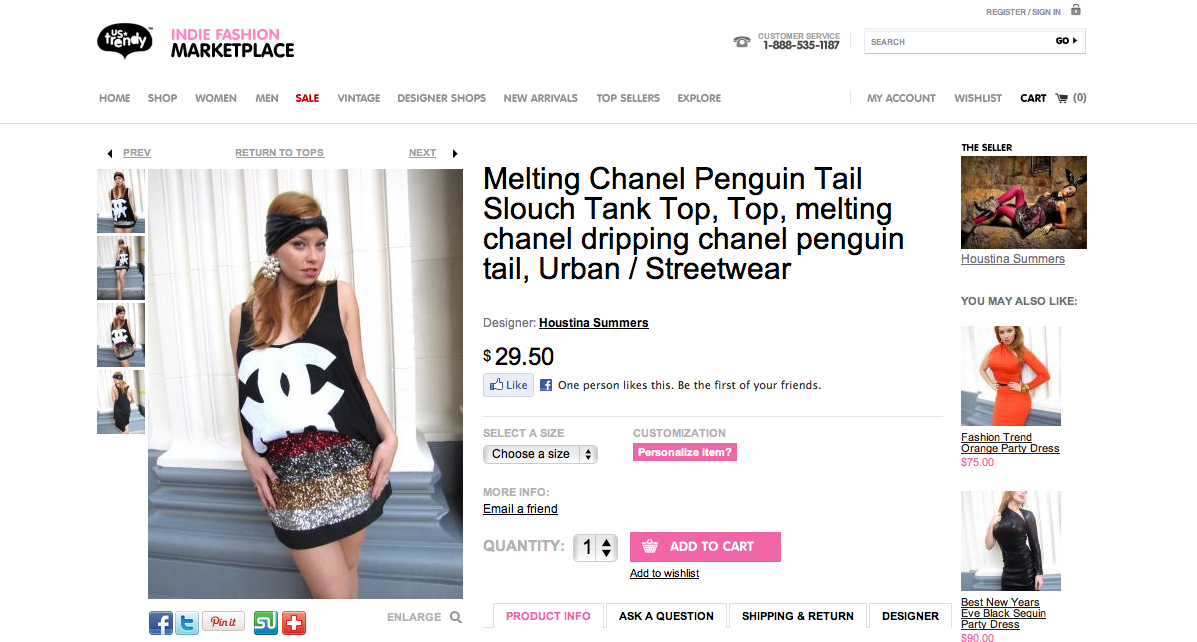The width and height of the screenshot is (1197, 642).
Task: Open the quantity selector dropdown
Action: (x=595, y=547)
